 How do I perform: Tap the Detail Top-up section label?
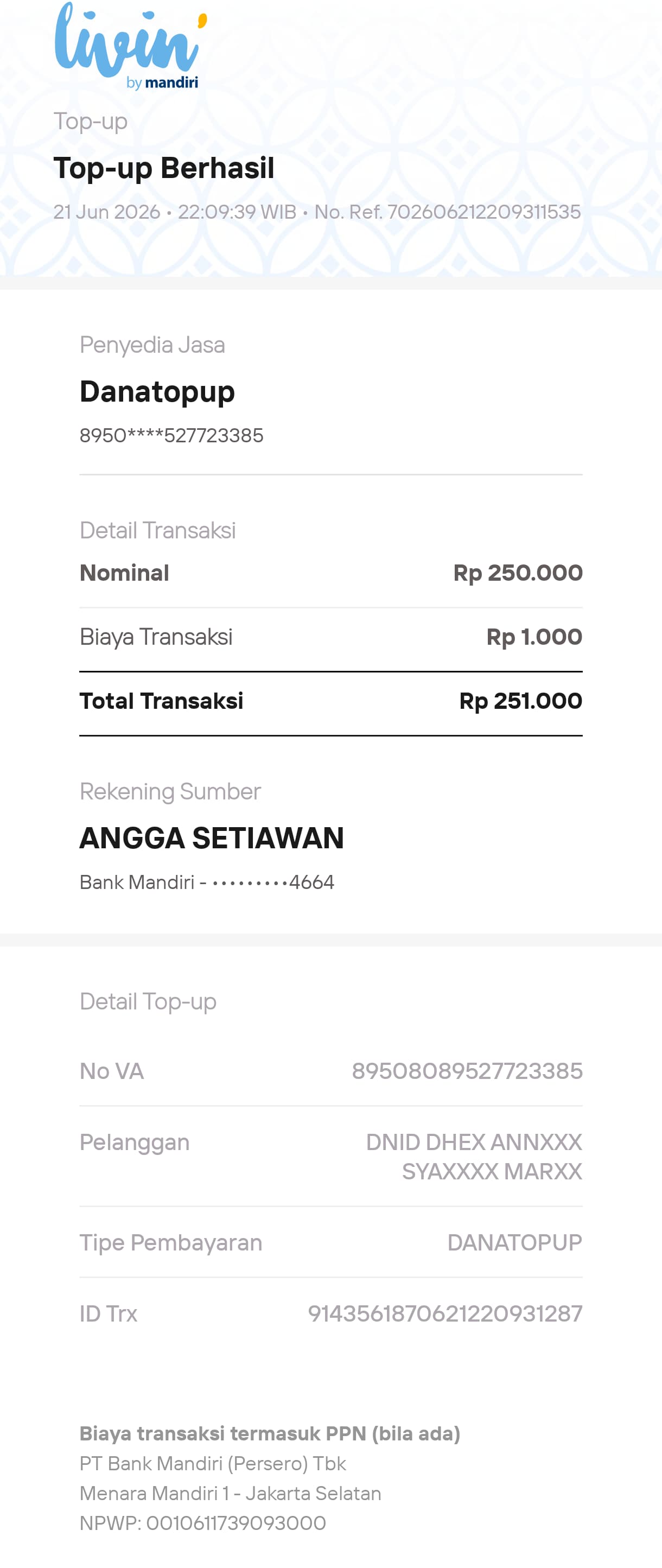point(148,1002)
